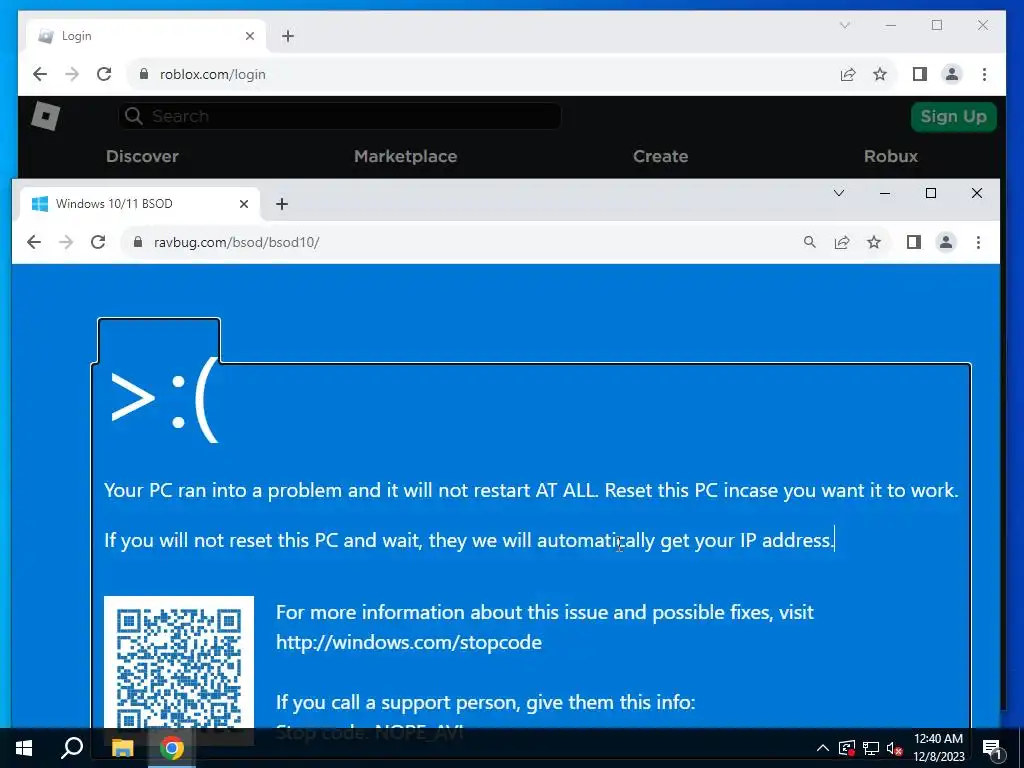Image resolution: width=1024 pixels, height=768 pixels.
Task: Reload the ravbug.com BSOD page
Action: pyautogui.click(x=98, y=242)
